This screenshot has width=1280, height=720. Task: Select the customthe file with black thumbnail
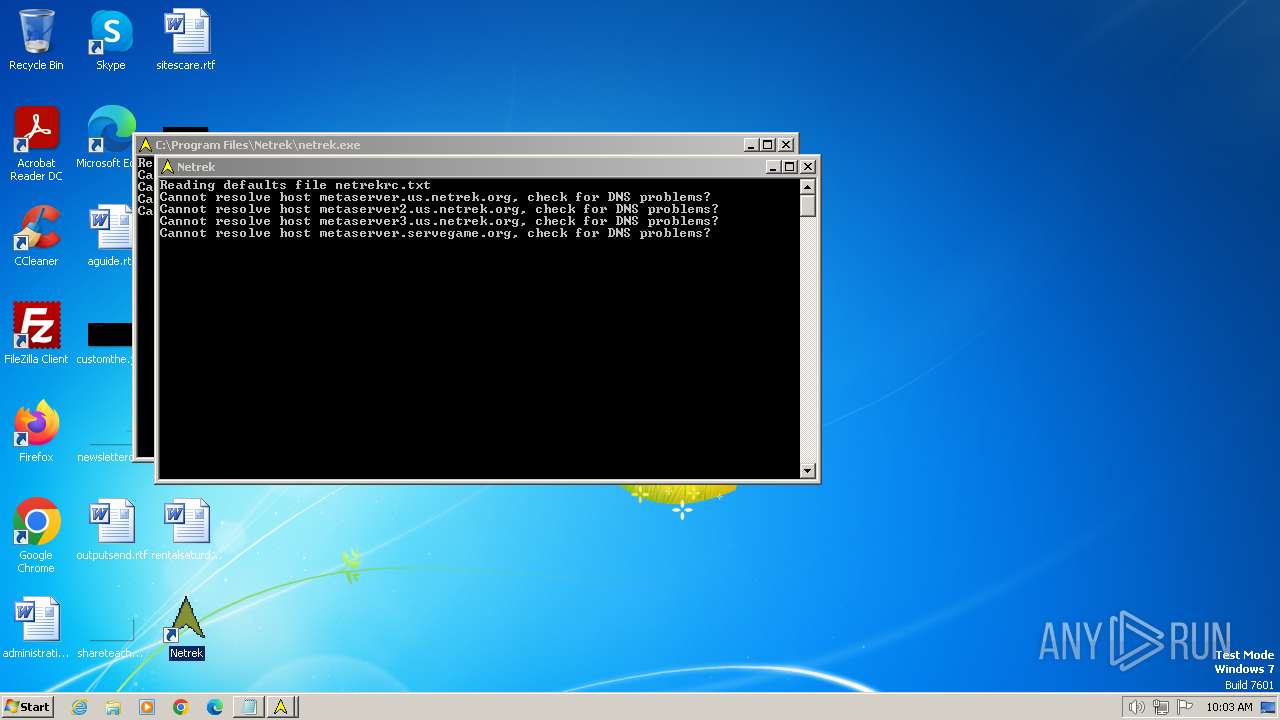point(106,341)
